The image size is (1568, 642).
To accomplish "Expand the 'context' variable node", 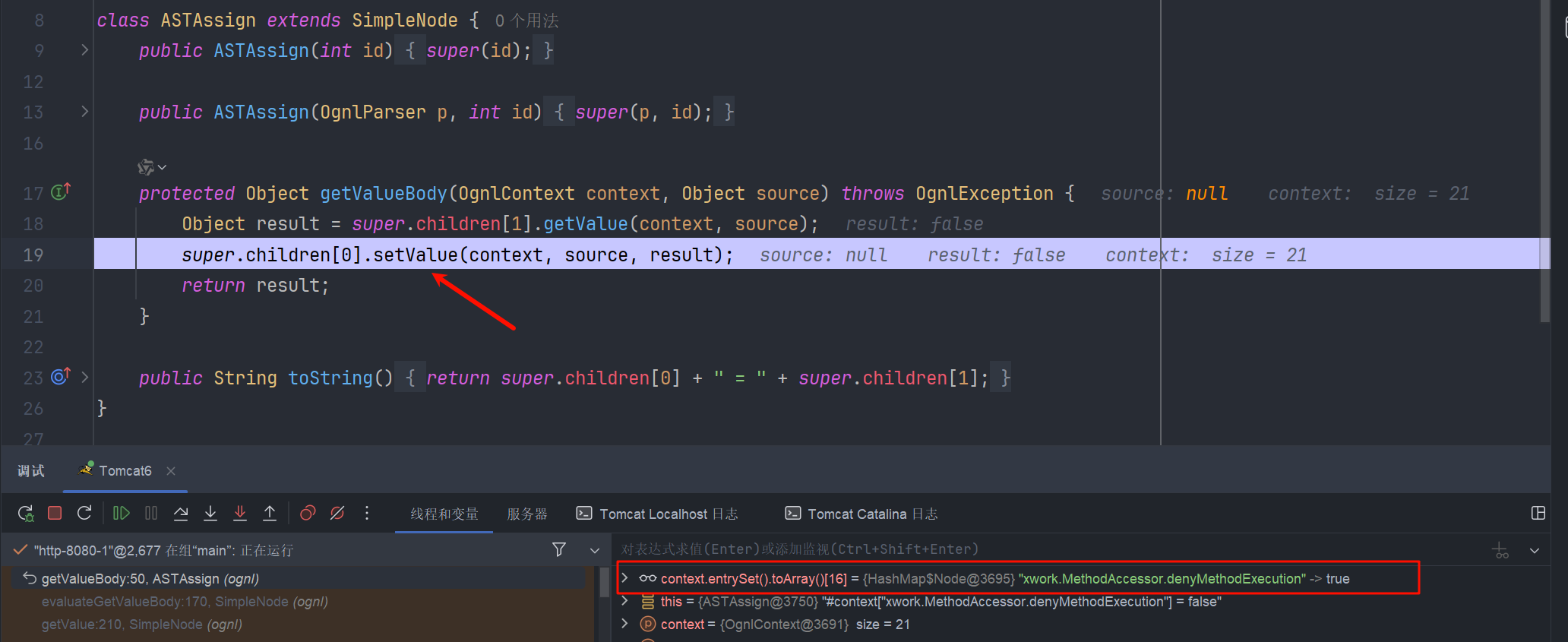I will coord(624,624).
